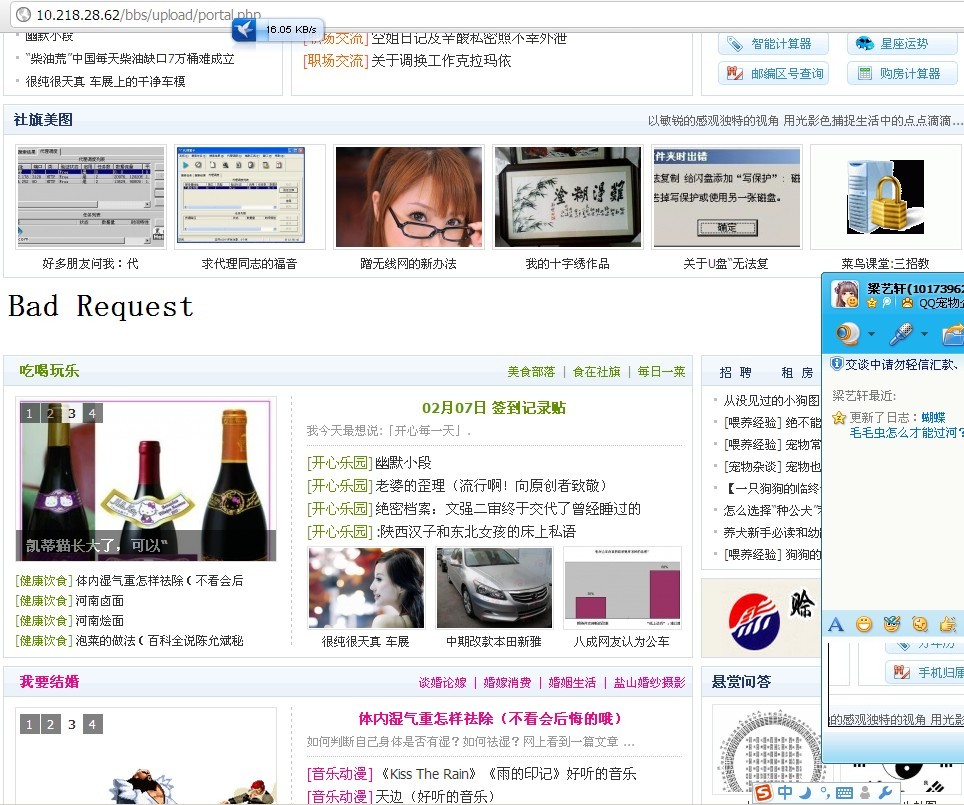Open the smiley emoticon picker in chat

coord(864,625)
